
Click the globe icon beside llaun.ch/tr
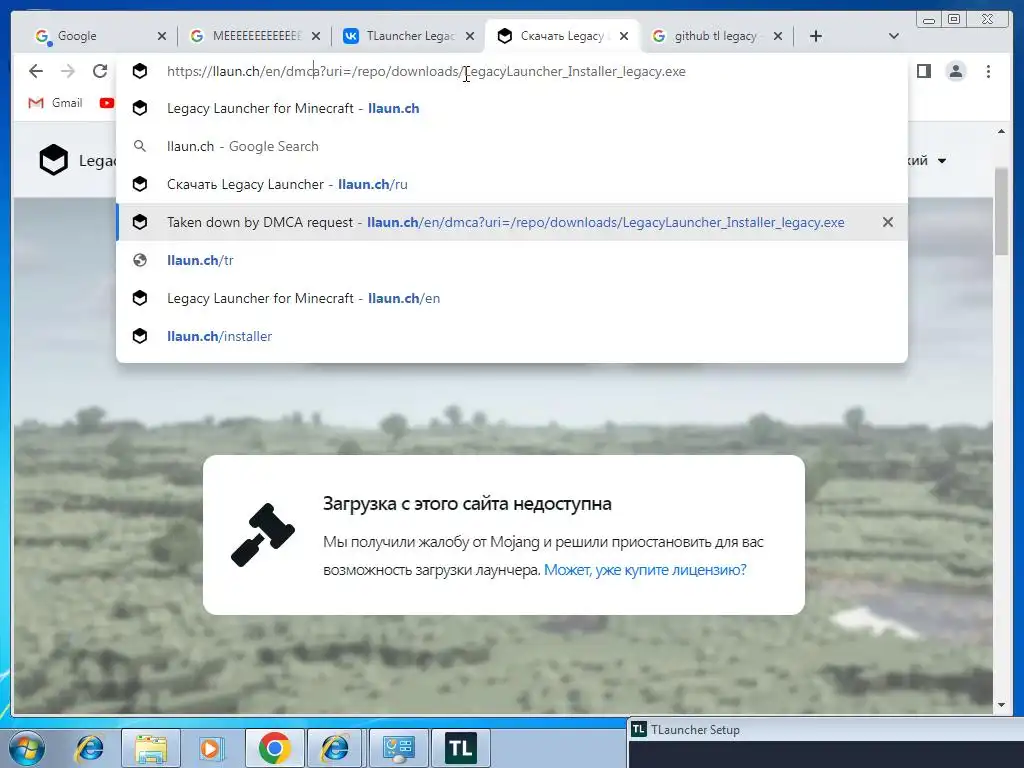tap(140, 260)
